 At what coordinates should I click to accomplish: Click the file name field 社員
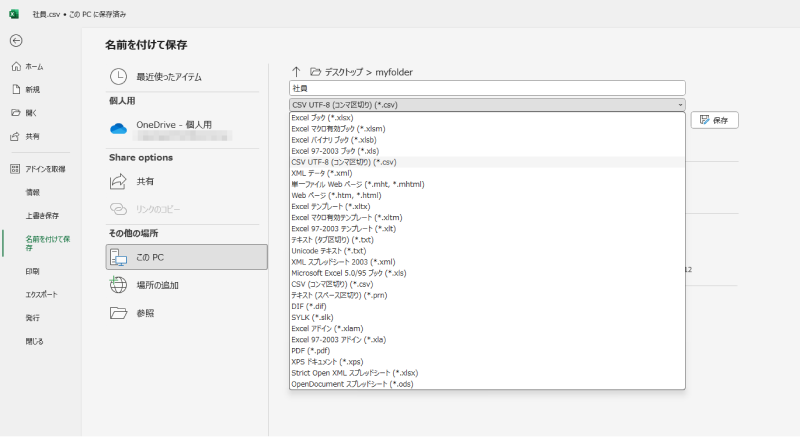point(487,88)
